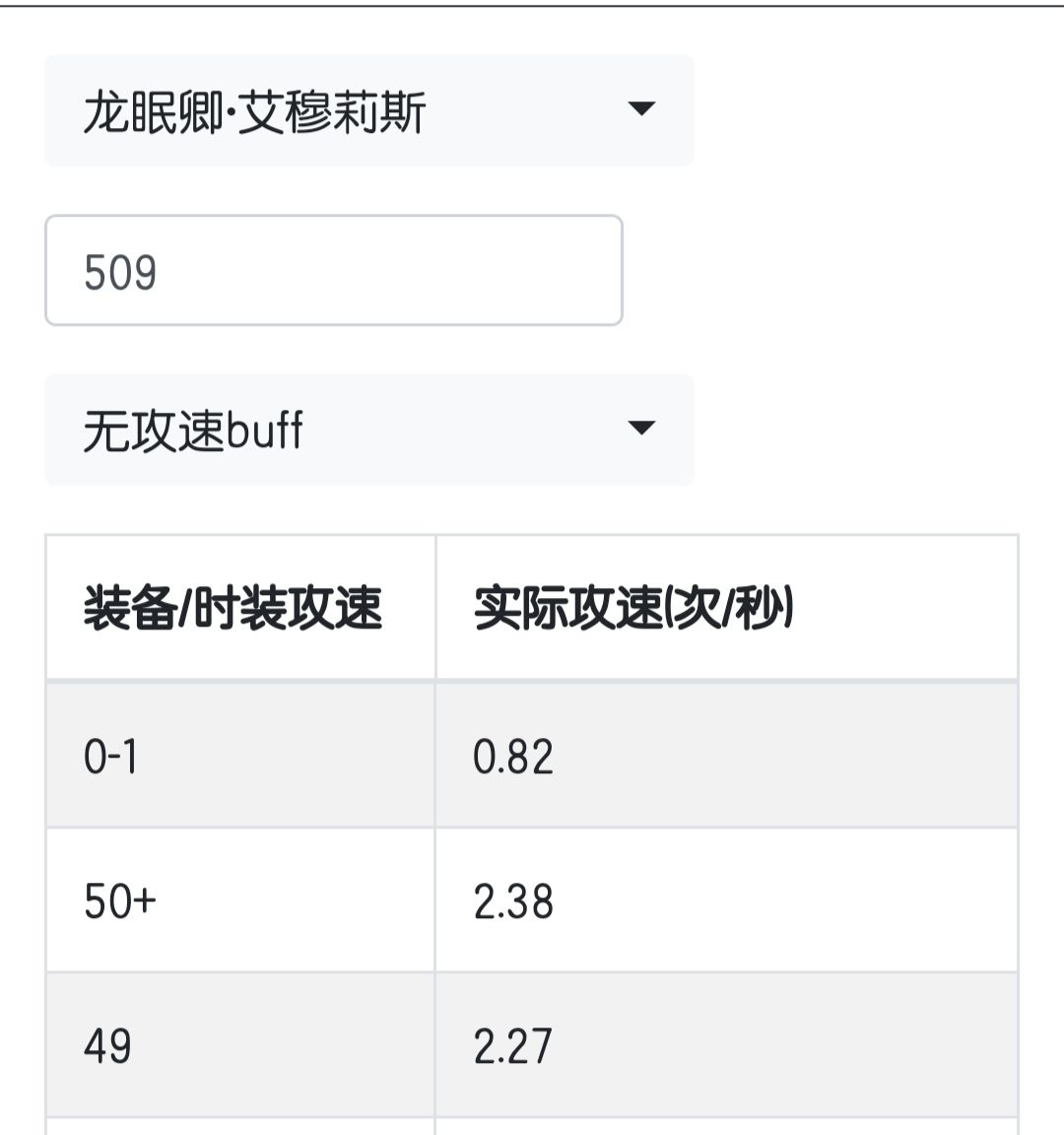Click the 龙眠卿·艾穆莉斯 text label
Screen dimensions: 1064x1135
click(254, 111)
